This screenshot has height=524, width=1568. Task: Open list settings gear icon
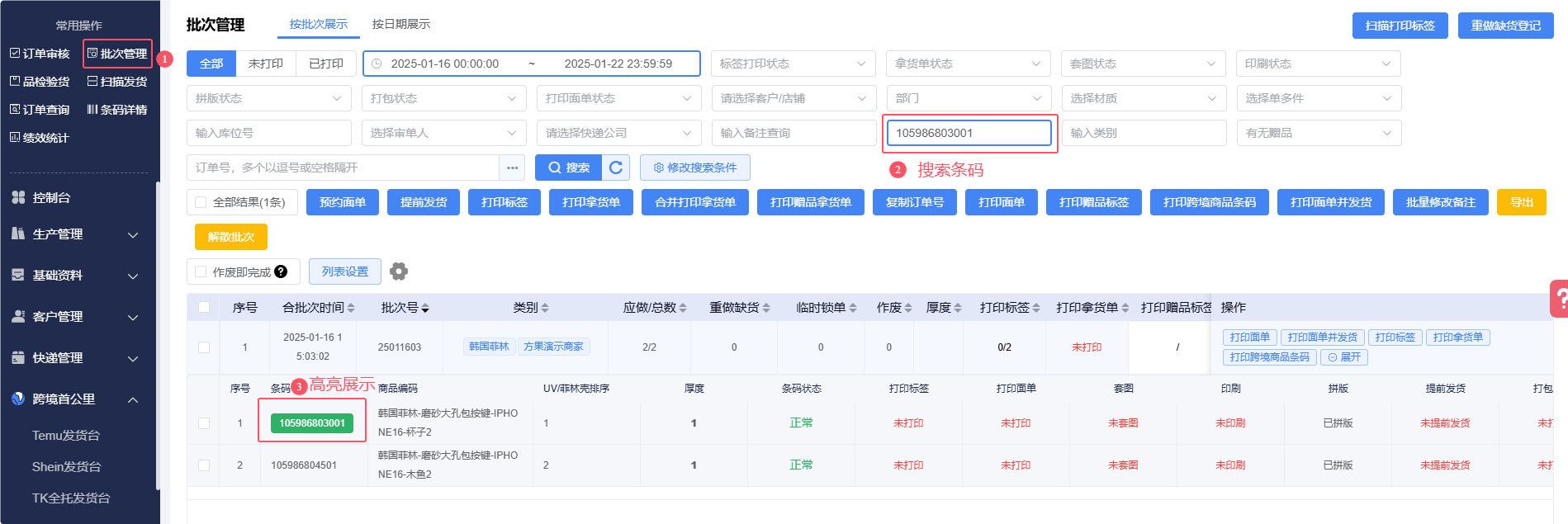[x=399, y=271]
